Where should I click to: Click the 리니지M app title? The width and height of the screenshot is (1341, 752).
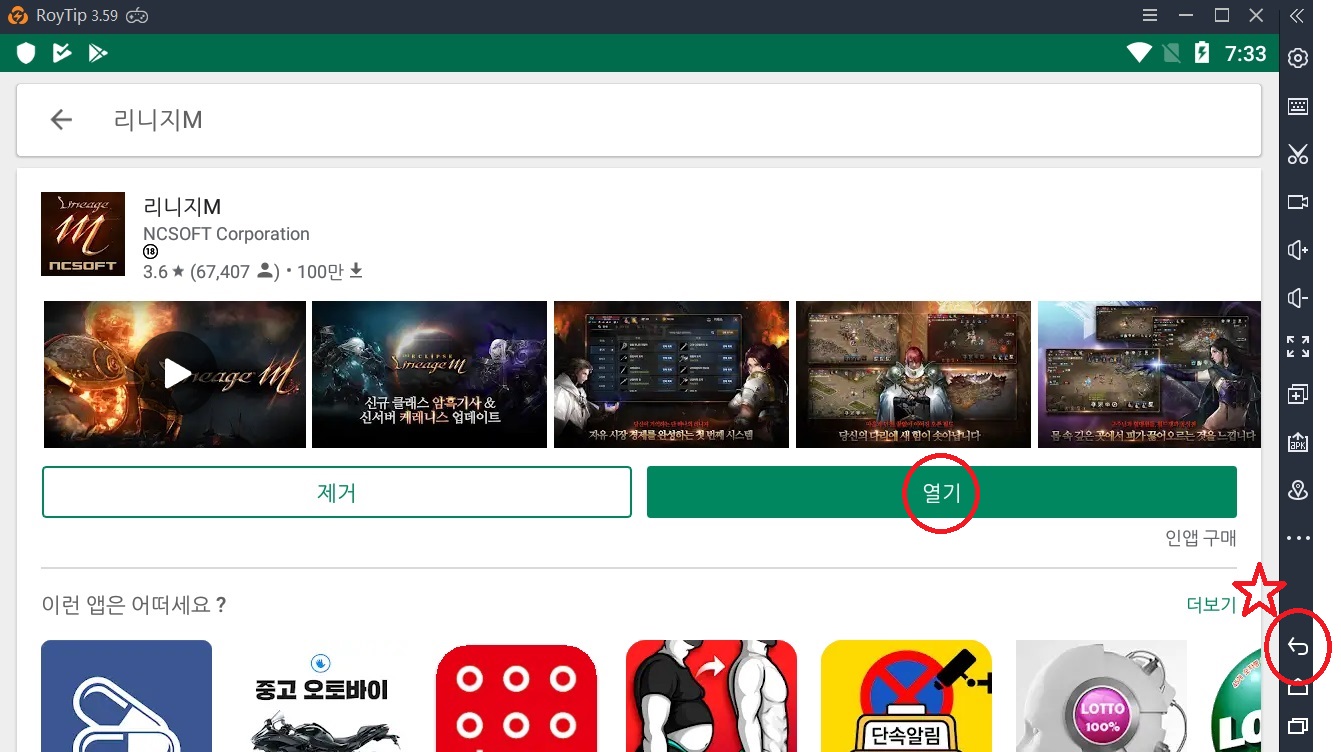[x=182, y=207]
